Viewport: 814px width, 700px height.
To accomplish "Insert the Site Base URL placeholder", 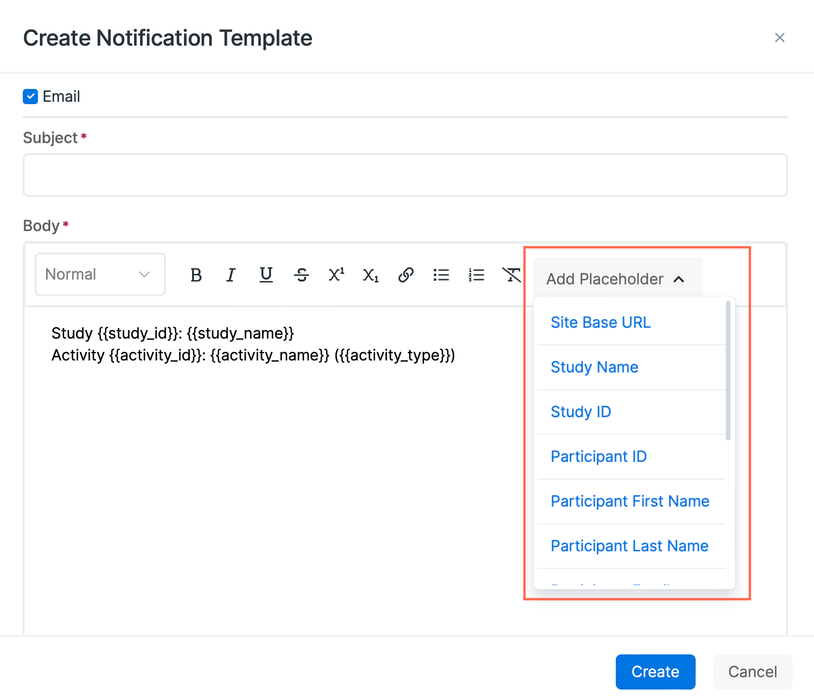I will pyautogui.click(x=600, y=322).
